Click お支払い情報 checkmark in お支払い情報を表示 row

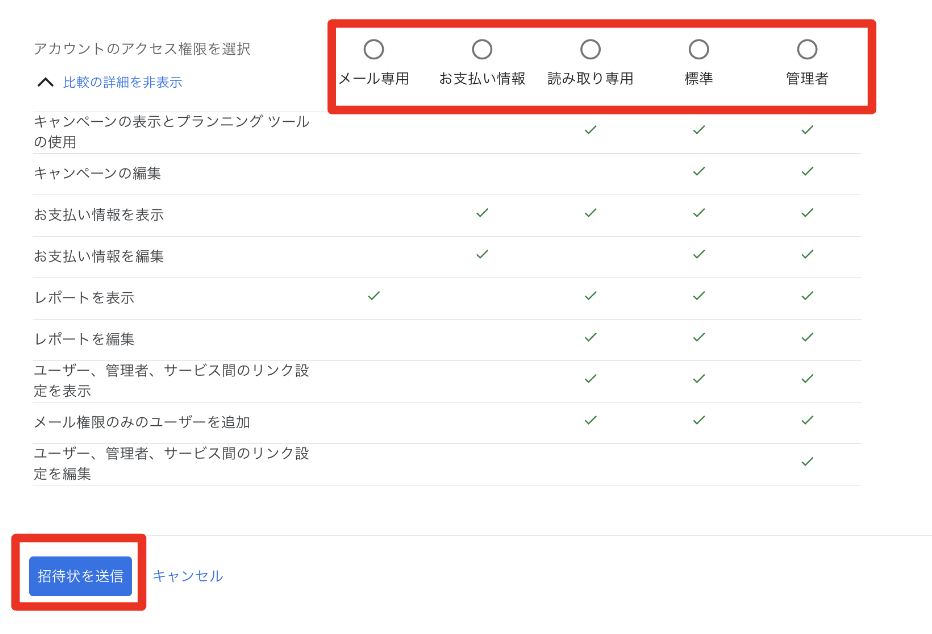click(482, 212)
